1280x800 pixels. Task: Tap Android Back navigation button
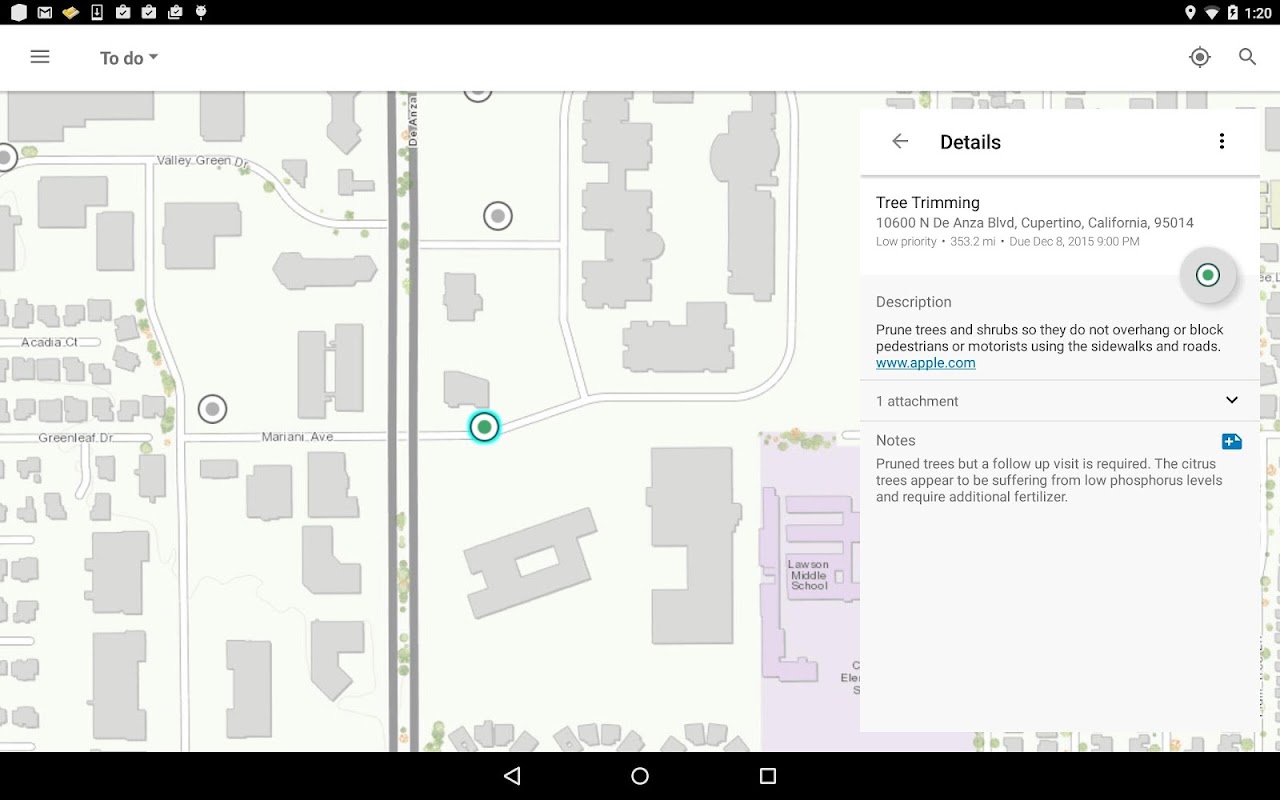512,776
